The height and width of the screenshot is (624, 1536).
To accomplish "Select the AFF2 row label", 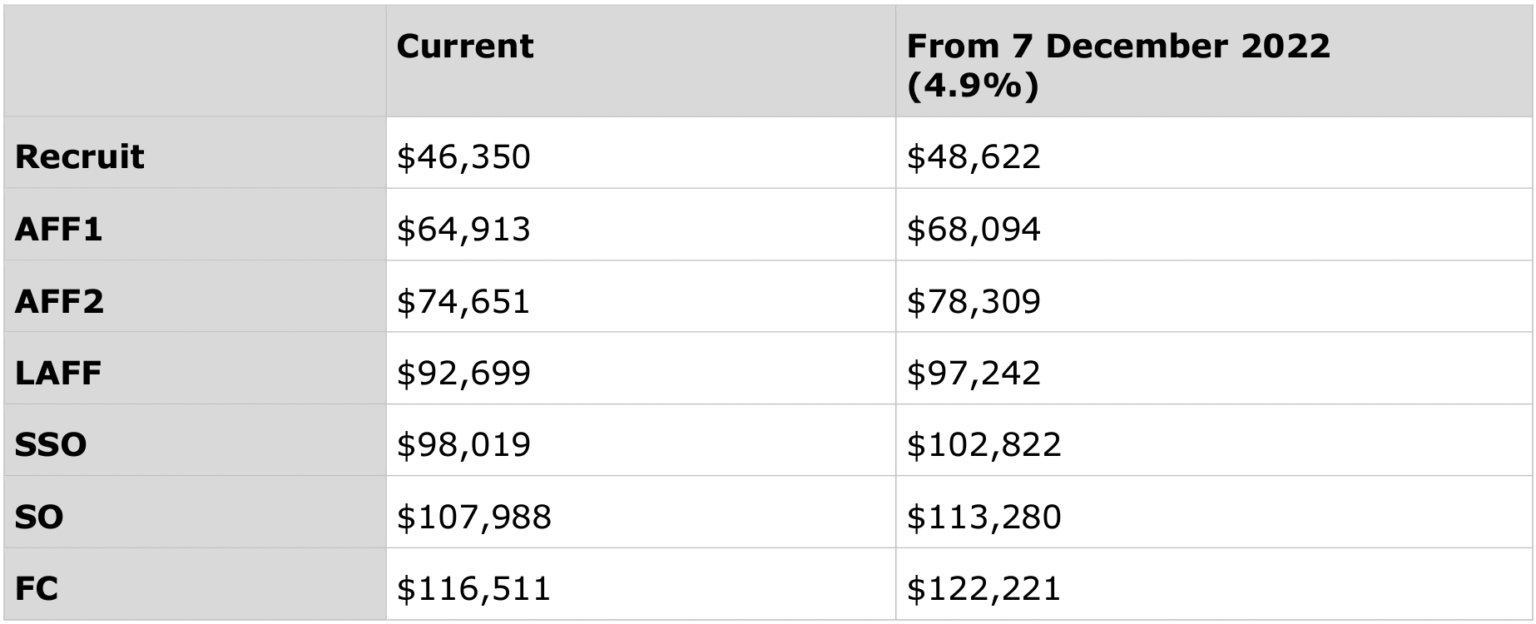I will [x=59, y=301].
